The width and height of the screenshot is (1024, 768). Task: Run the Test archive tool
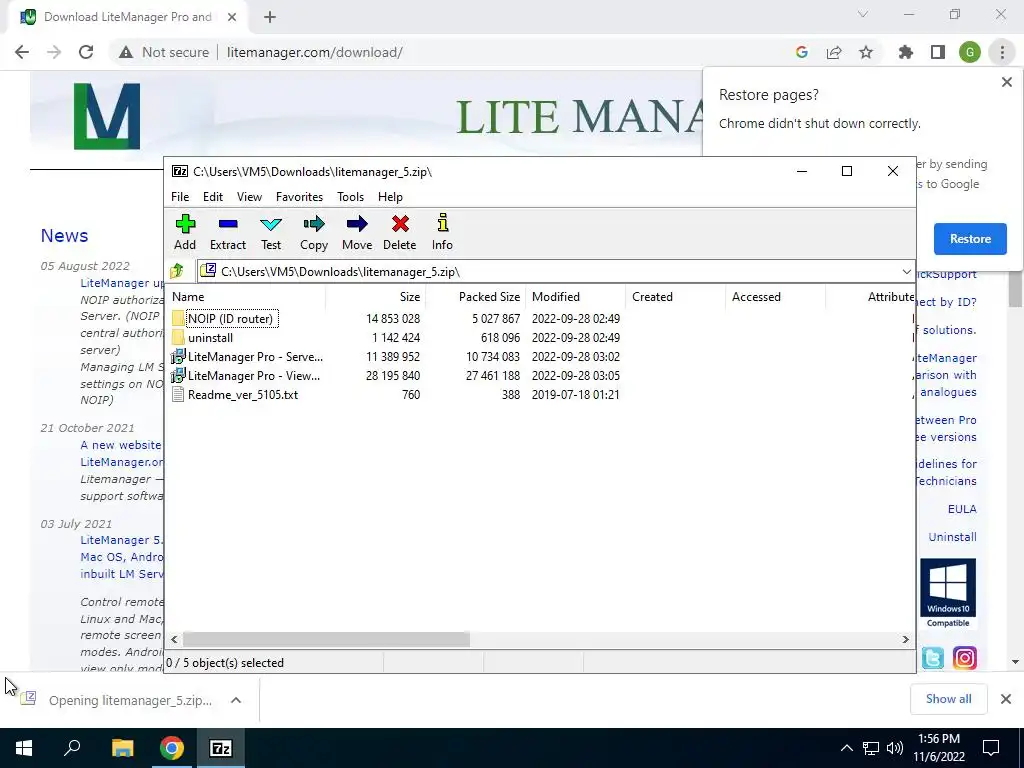[x=271, y=225]
